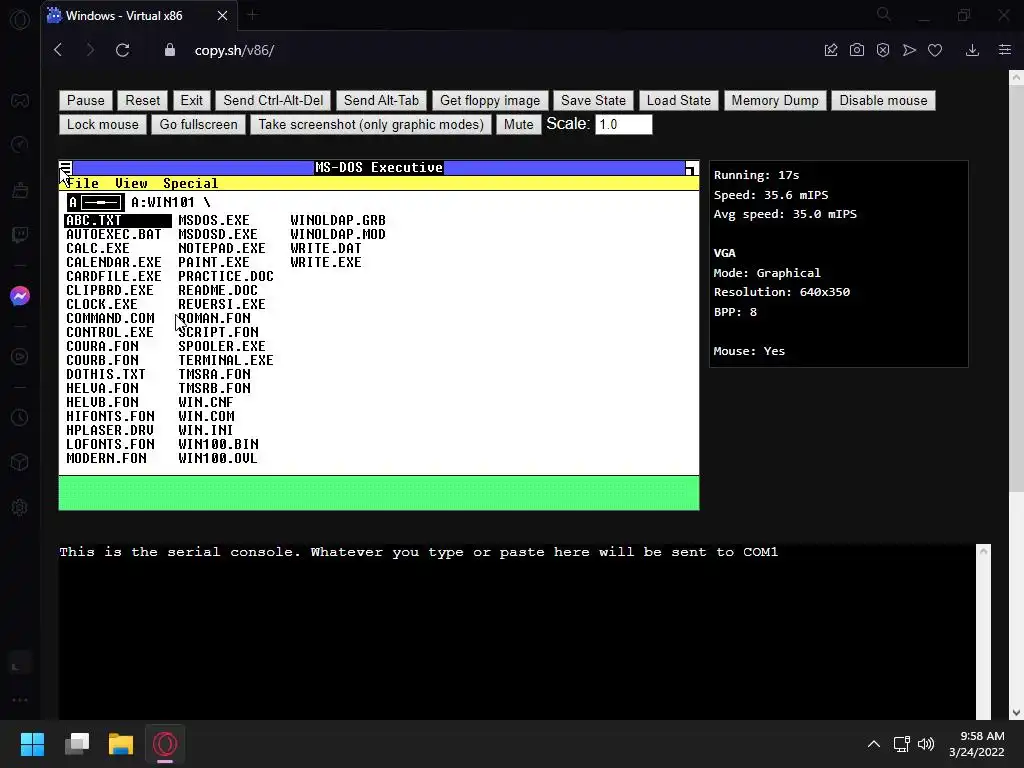1024x768 pixels.
Task: Select ABC.TXT in the file list
Action: coord(118,221)
